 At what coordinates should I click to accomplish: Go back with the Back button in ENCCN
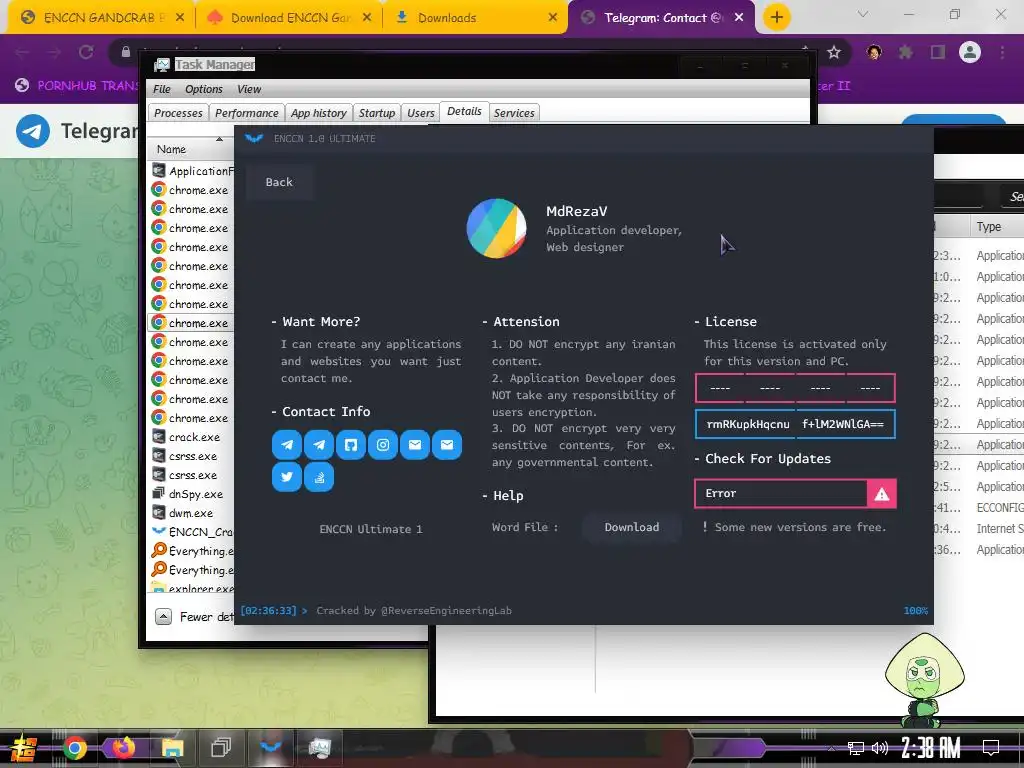(279, 182)
